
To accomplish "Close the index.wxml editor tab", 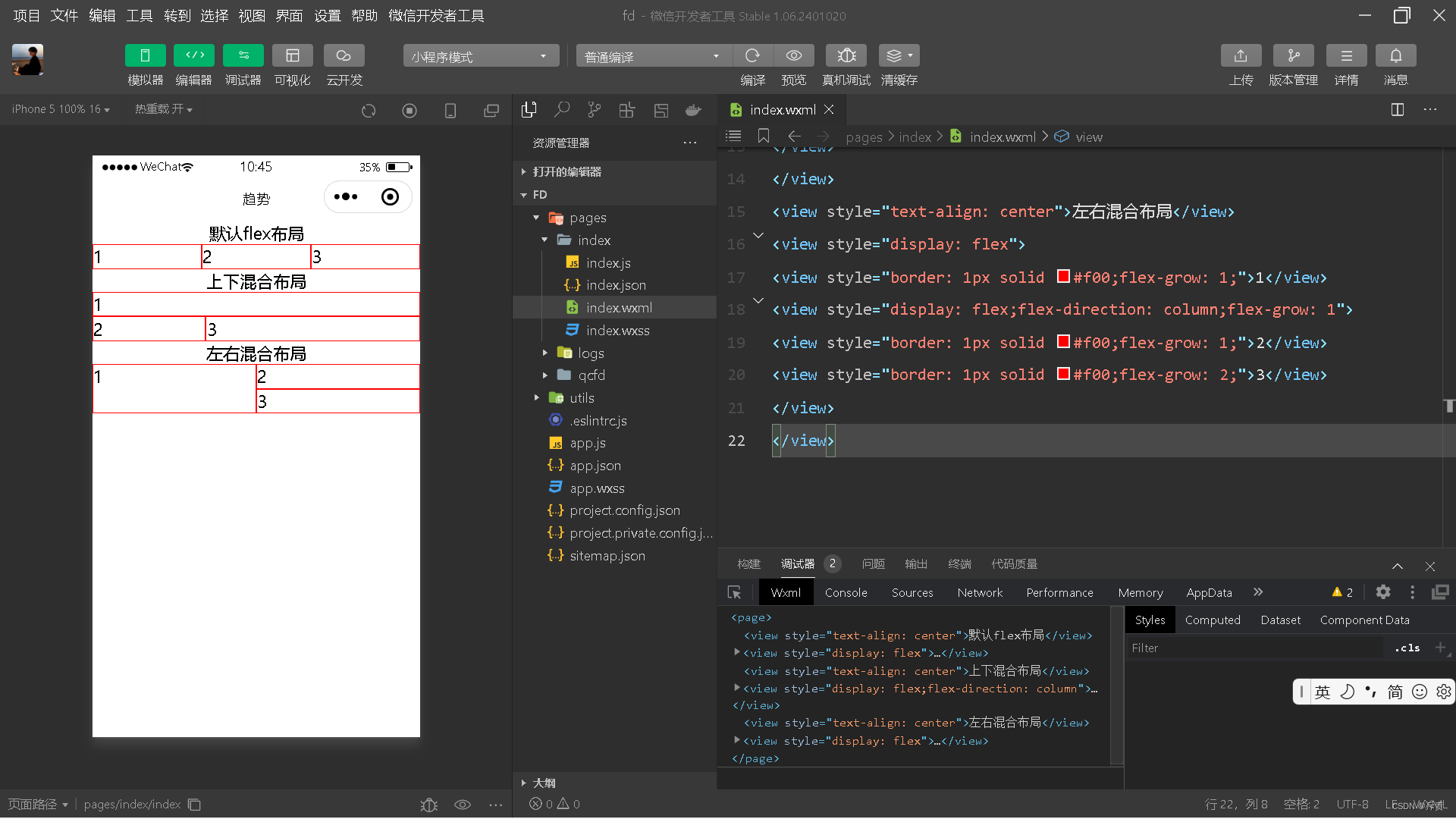I will click(x=829, y=110).
